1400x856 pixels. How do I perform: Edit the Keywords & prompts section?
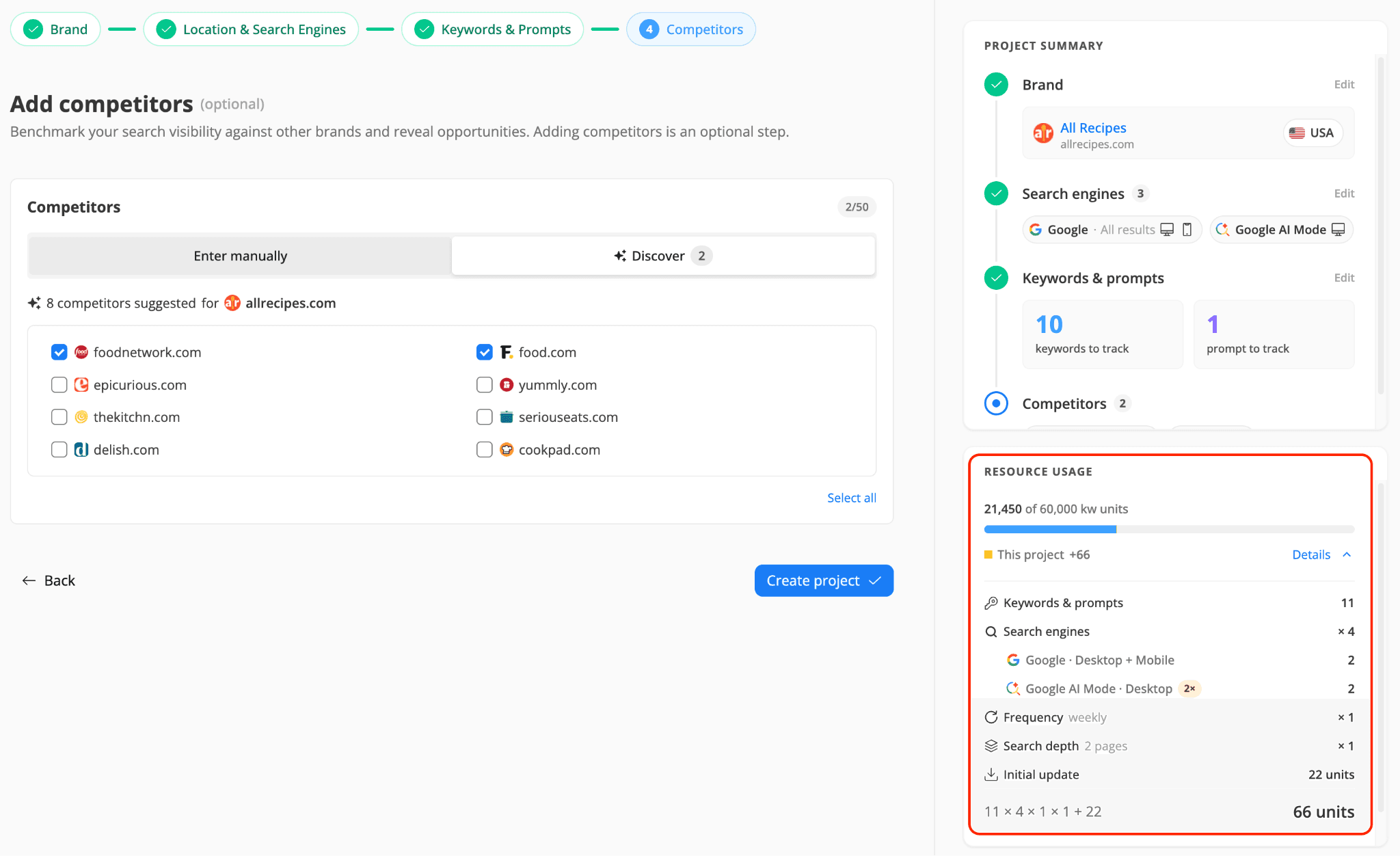[1344, 278]
